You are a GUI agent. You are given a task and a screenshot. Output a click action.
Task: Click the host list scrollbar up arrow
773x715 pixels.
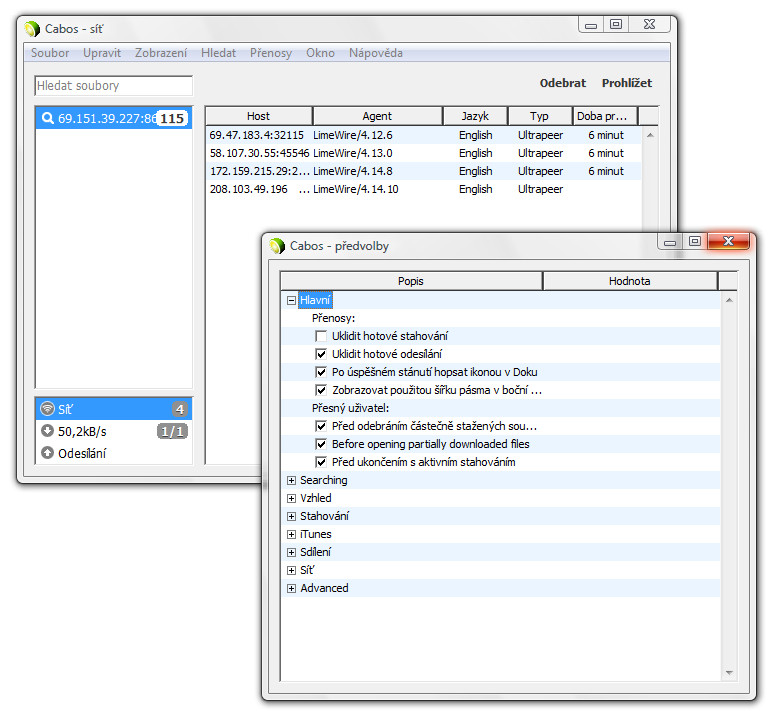(650, 135)
